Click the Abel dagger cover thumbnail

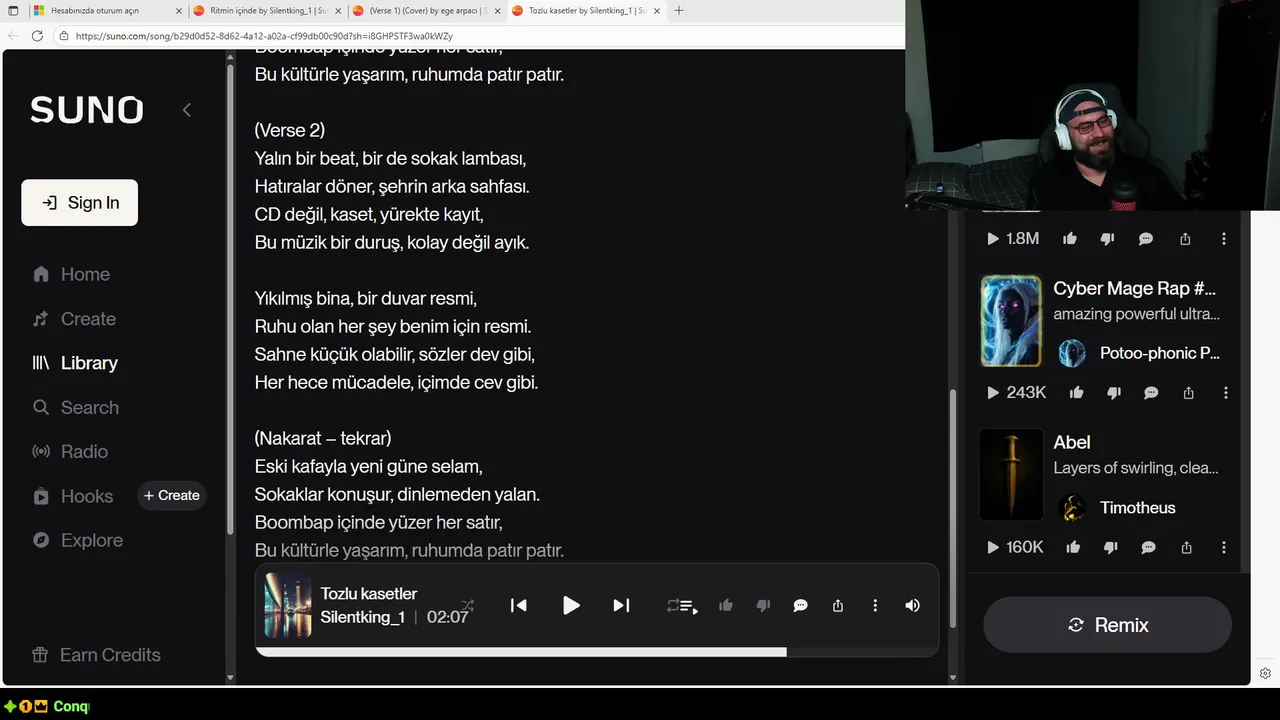point(1011,475)
